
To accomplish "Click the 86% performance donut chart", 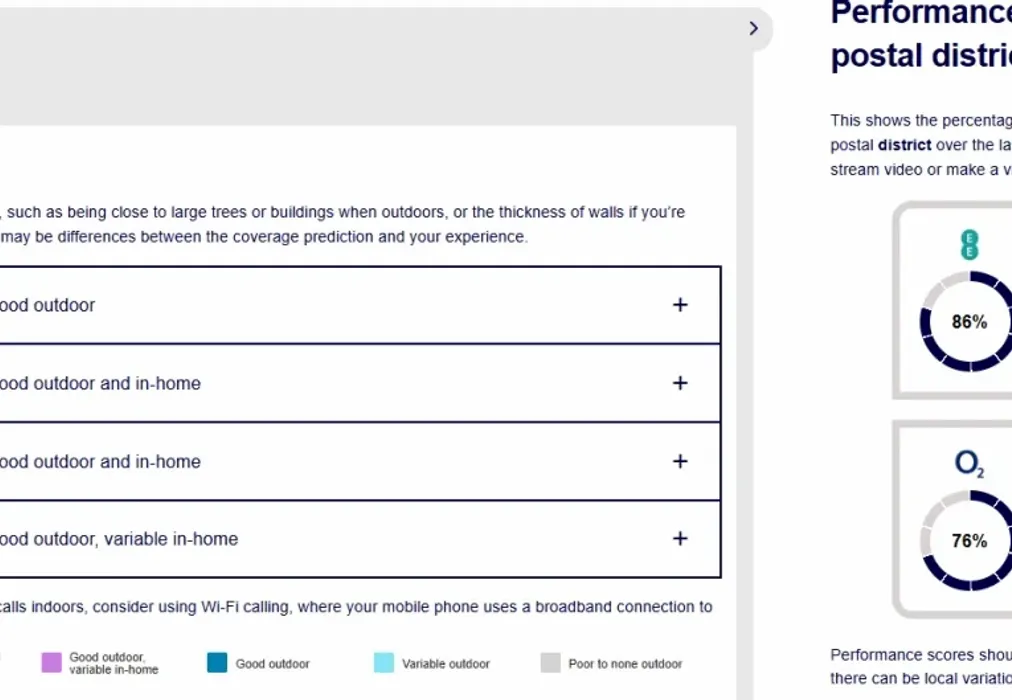I will click(970, 322).
